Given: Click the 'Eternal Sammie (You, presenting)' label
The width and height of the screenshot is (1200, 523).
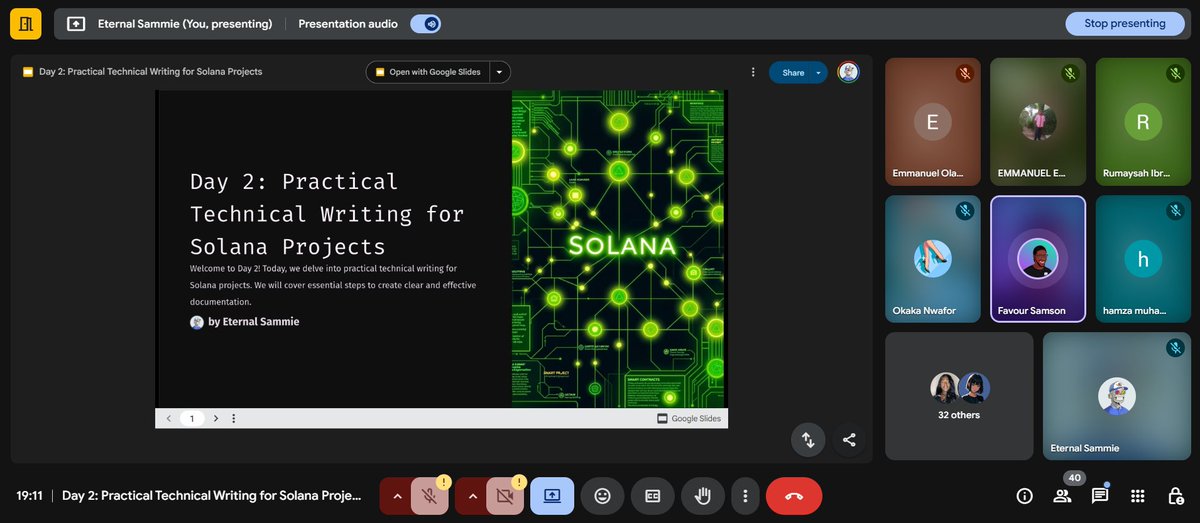Looking at the screenshot, I should click(x=185, y=24).
